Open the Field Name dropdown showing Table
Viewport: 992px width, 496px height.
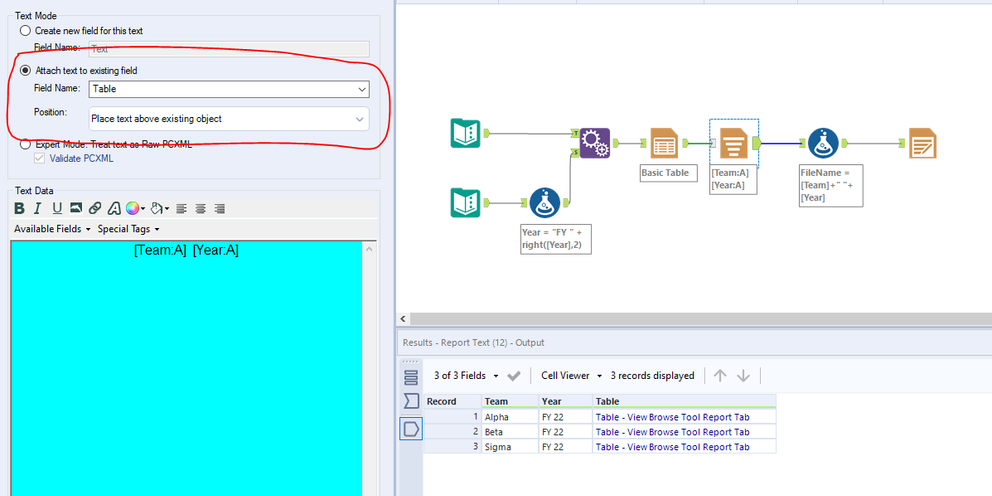click(x=230, y=89)
